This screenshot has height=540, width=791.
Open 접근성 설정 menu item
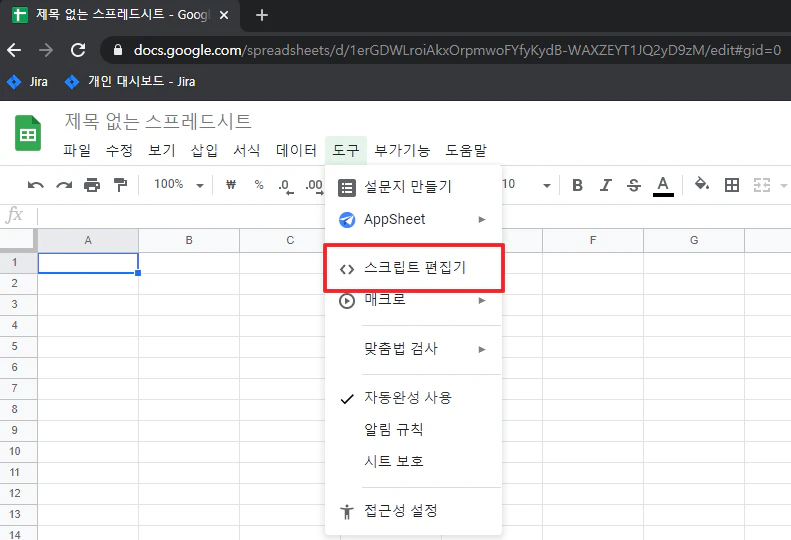tap(414, 511)
